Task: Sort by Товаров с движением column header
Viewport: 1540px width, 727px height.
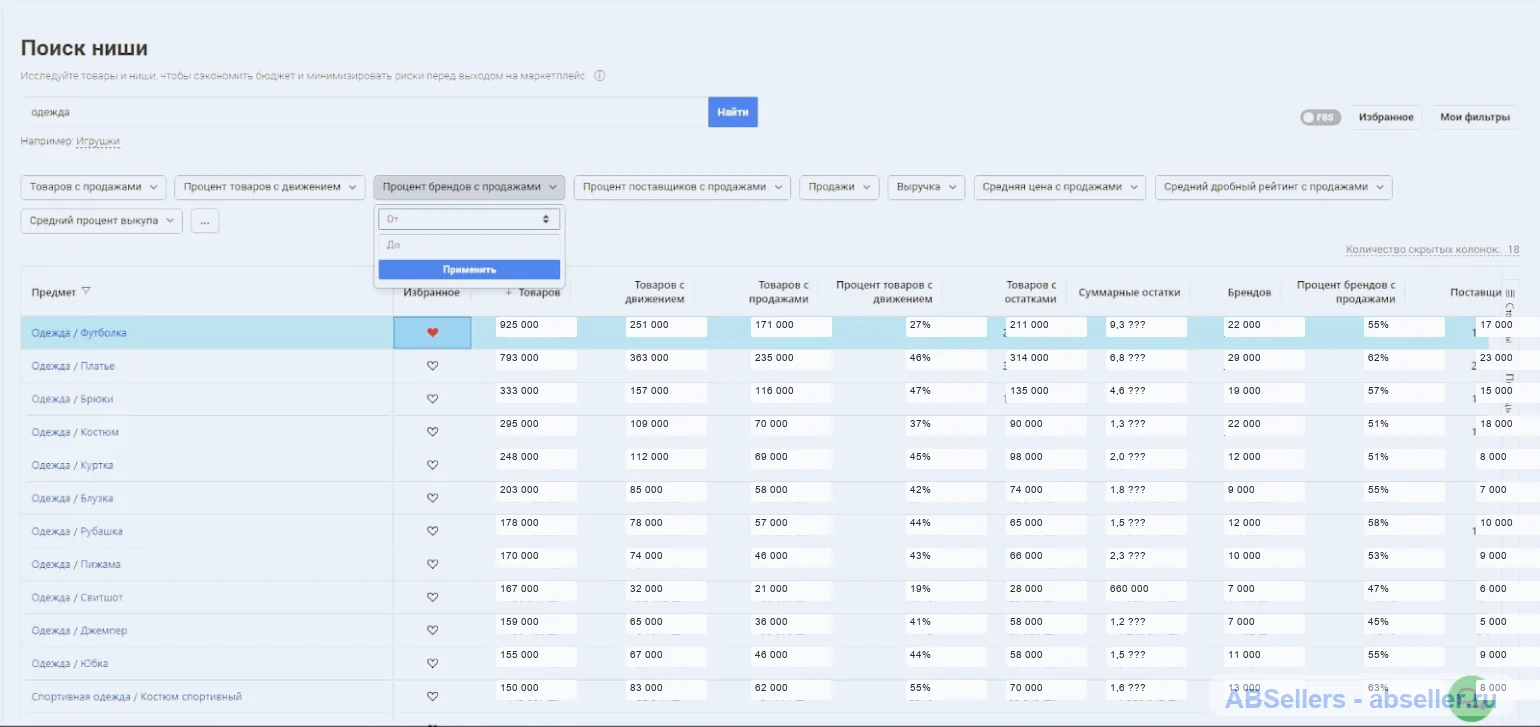Action: point(654,292)
